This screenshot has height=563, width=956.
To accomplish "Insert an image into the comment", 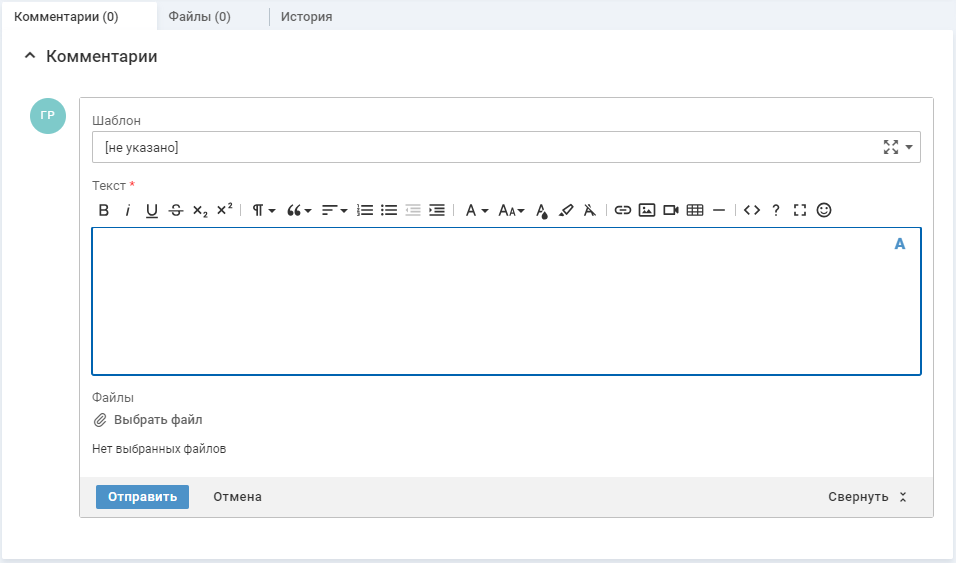I will [x=647, y=210].
